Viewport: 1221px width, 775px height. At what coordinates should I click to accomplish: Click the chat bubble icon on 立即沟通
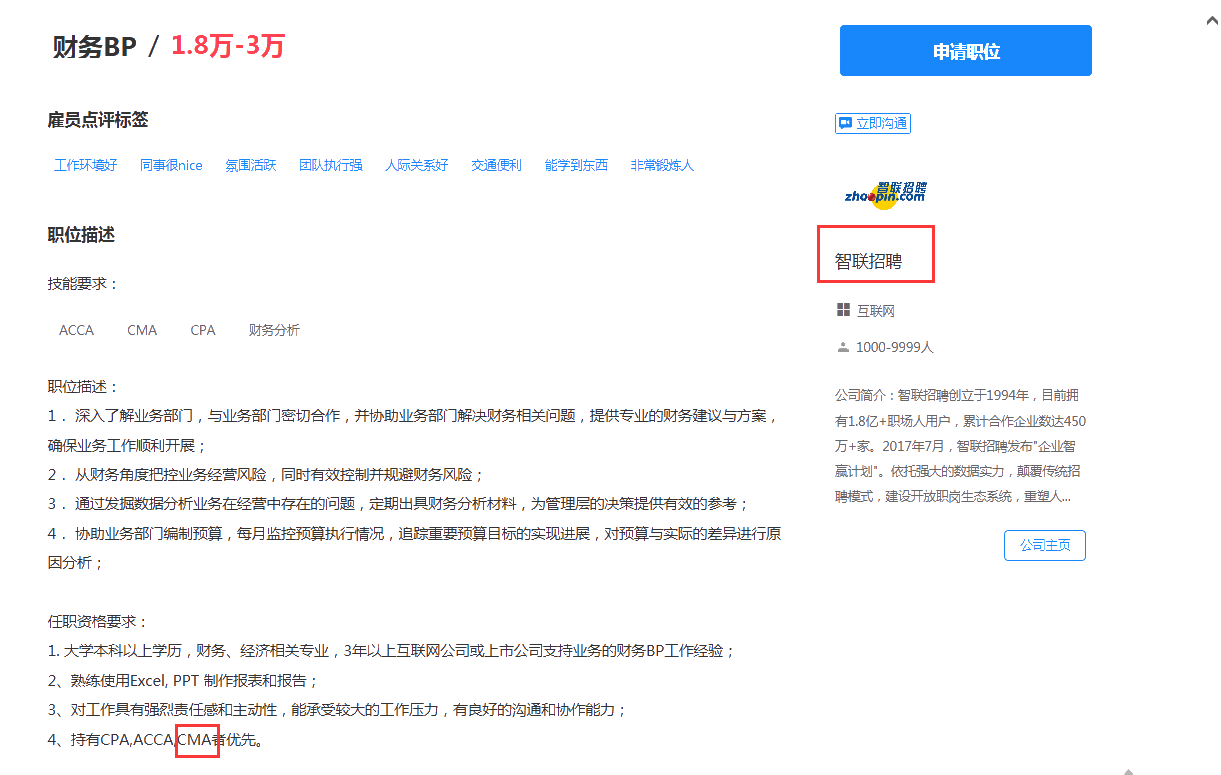coord(843,122)
